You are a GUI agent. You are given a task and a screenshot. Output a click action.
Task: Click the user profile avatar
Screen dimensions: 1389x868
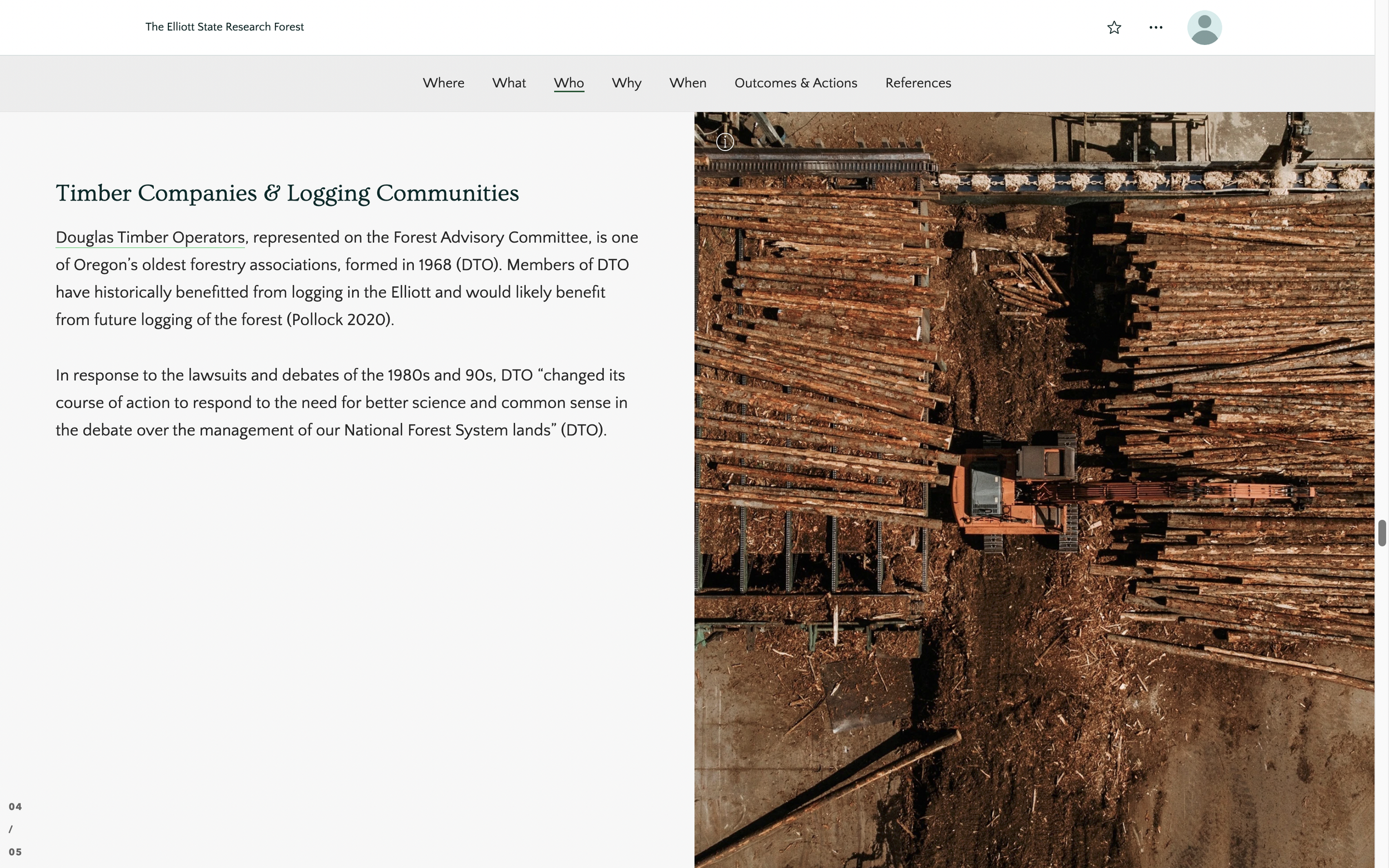[x=1203, y=28]
